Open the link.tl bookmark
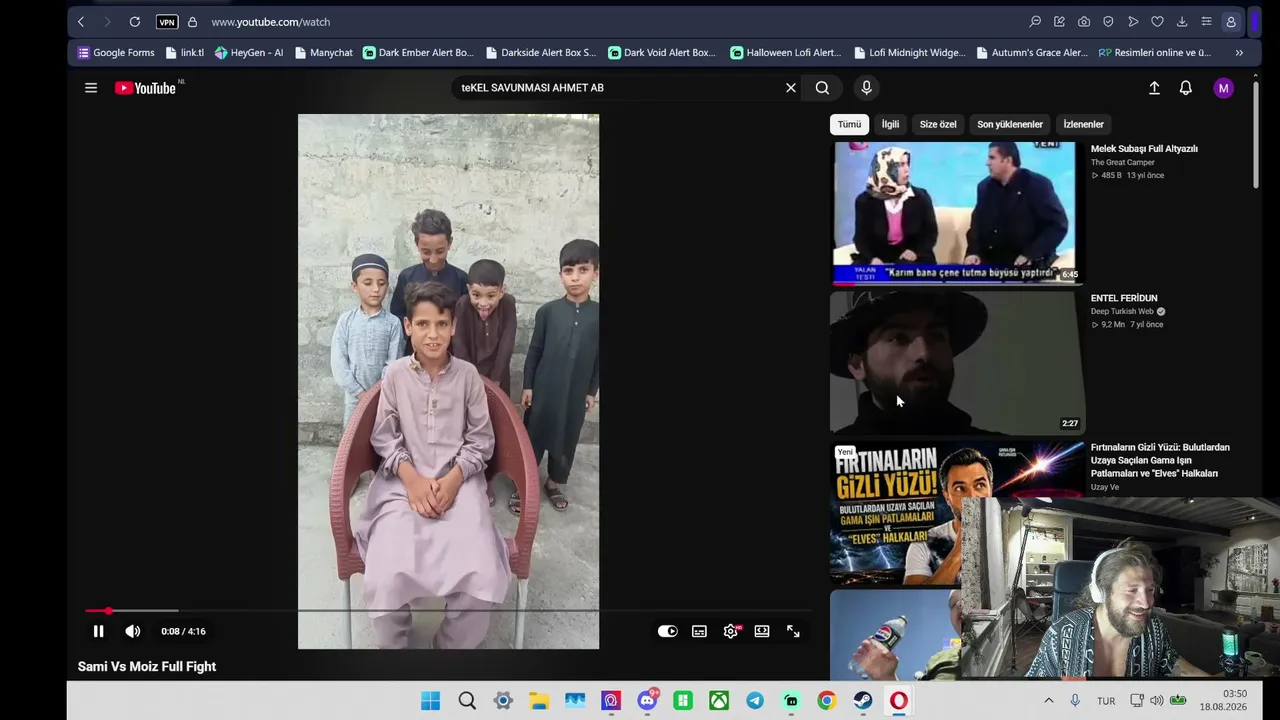1280x720 pixels. [x=185, y=53]
